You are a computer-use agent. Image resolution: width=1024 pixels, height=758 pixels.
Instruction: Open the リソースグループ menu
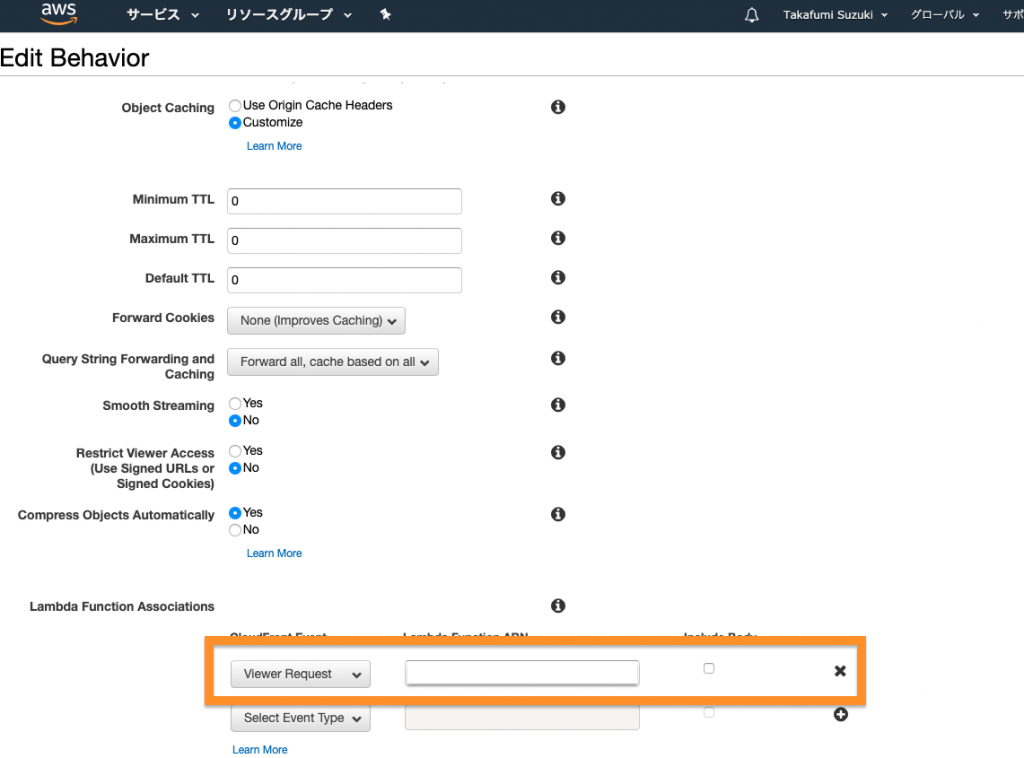point(289,15)
